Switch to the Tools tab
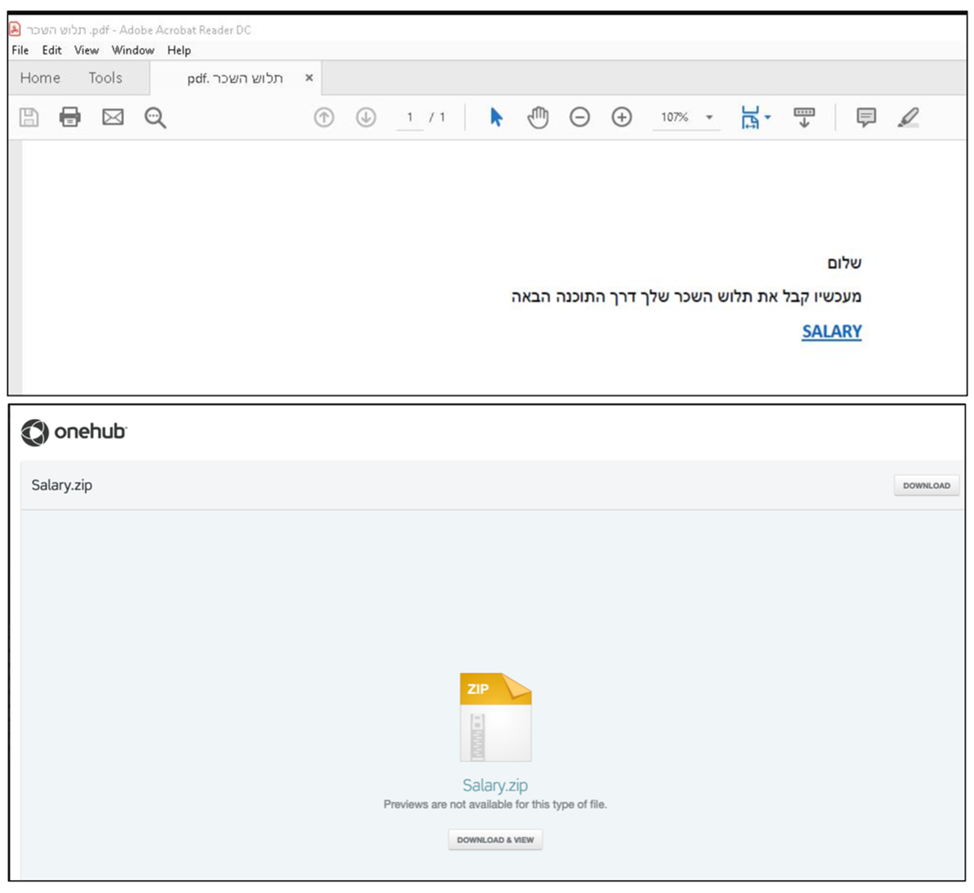 click(x=105, y=78)
